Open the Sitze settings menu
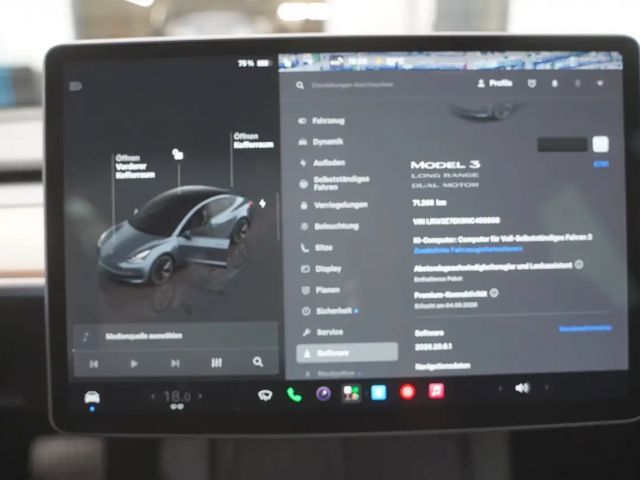The width and height of the screenshot is (640, 480). pos(317,248)
